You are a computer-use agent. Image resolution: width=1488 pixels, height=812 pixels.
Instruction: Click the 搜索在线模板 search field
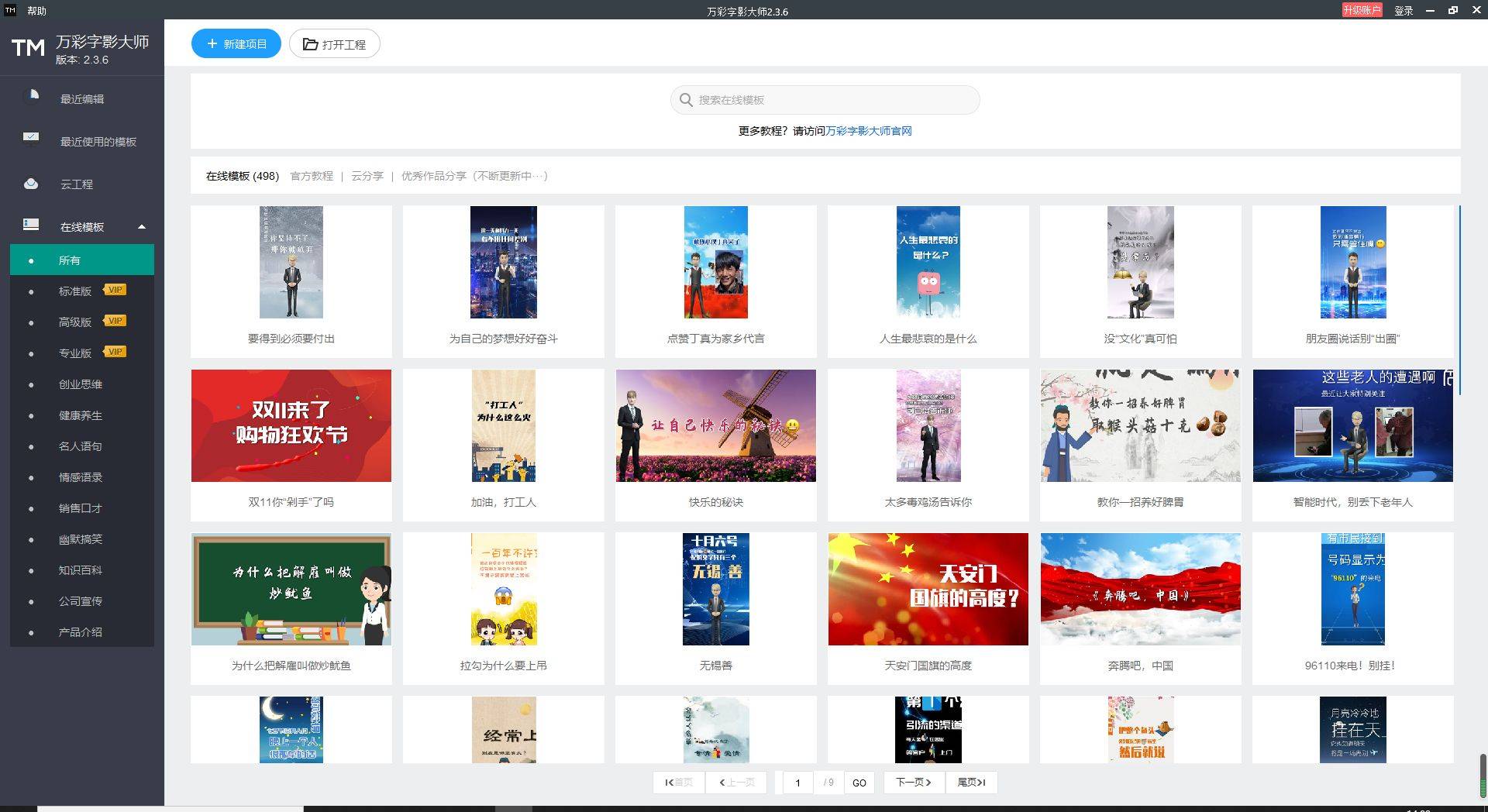pyautogui.click(x=825, y=100)
